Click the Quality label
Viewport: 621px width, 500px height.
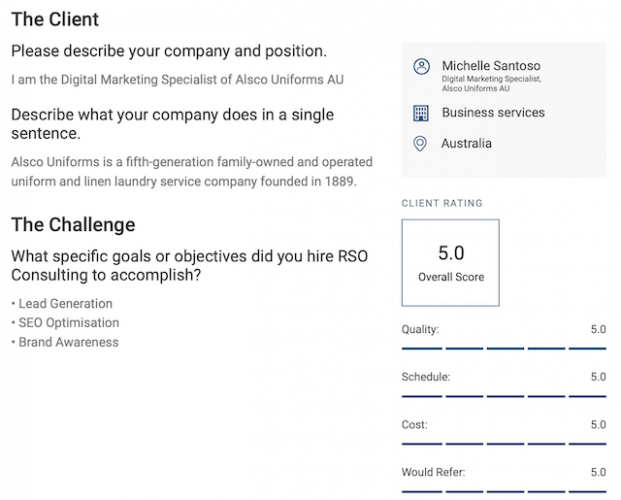pos(420,329)
